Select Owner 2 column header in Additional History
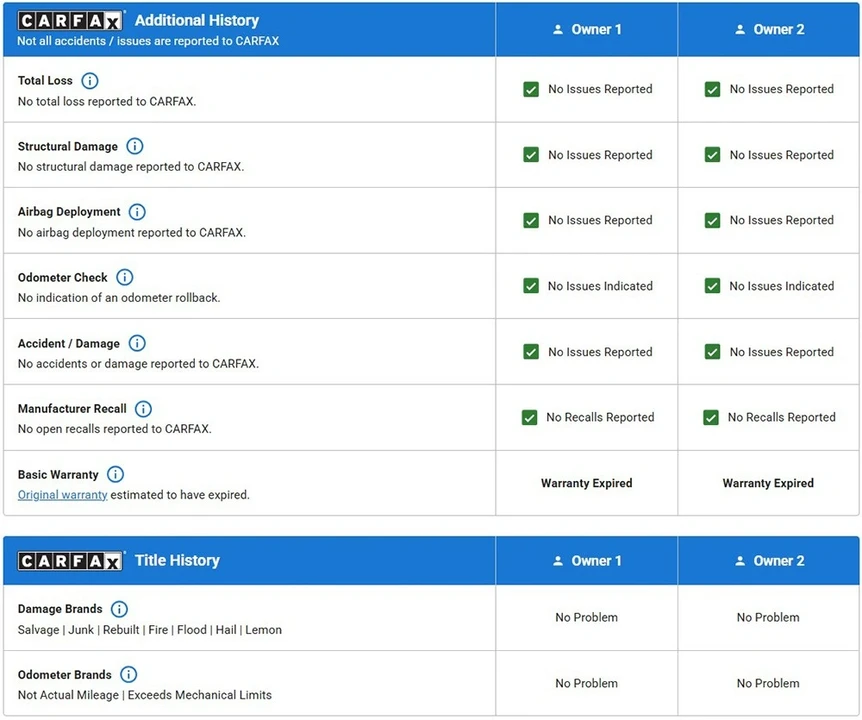The width and height of the screenshot is (862, 720). 769,29
